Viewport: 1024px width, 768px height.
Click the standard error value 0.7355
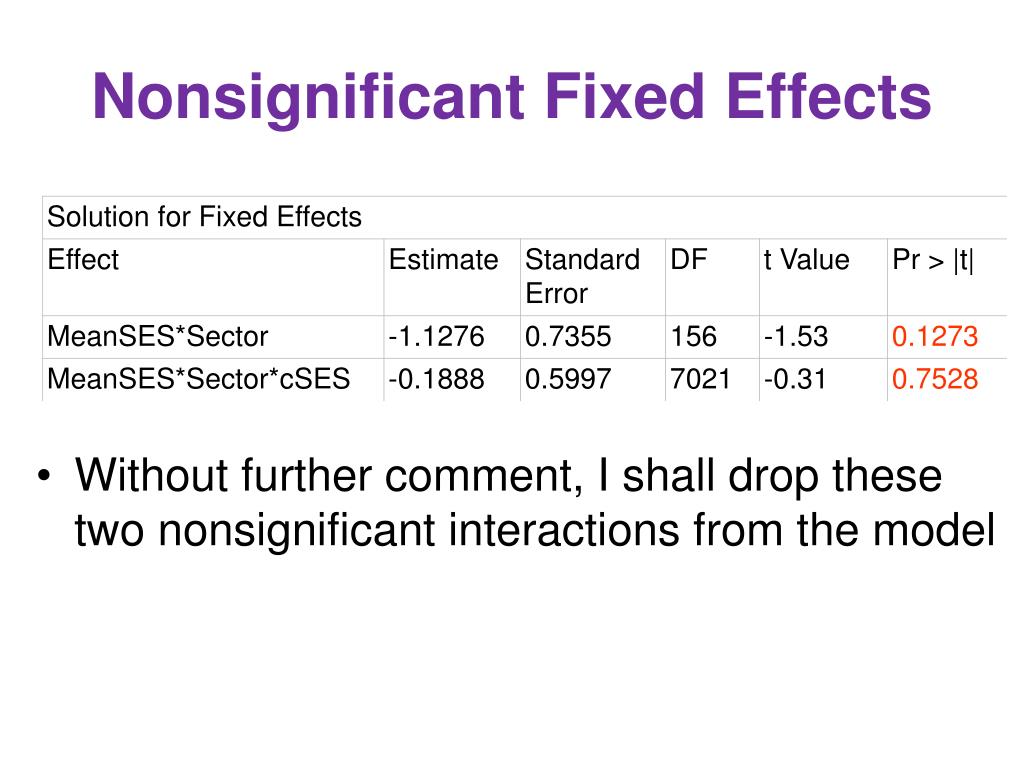click(568, 337)
